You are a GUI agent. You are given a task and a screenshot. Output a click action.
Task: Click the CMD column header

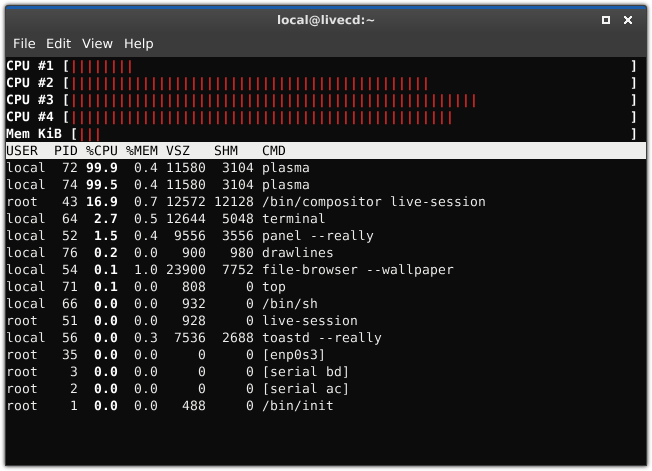click(274, 150)
